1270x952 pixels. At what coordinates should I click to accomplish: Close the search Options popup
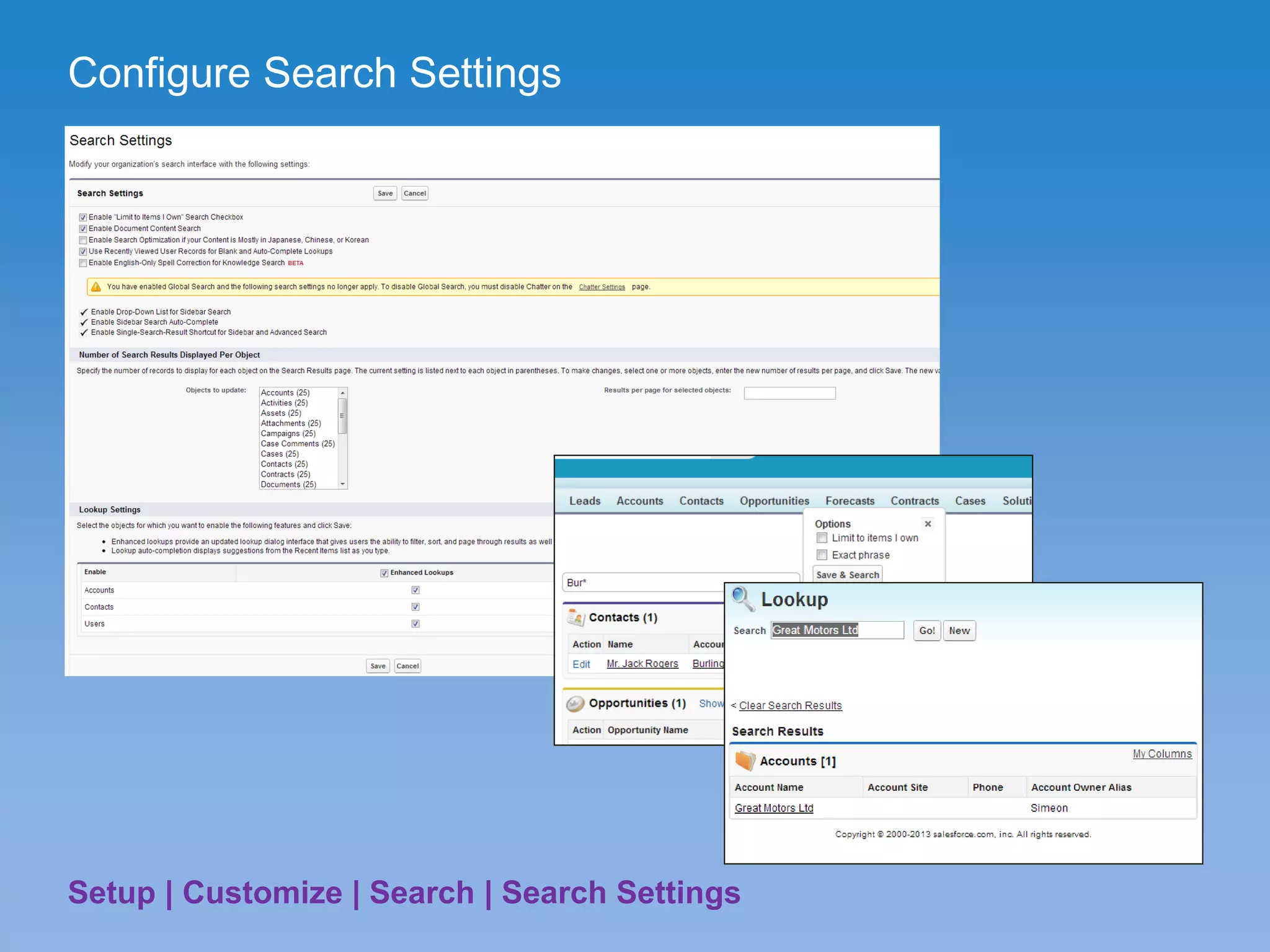[x=928, y=524]
